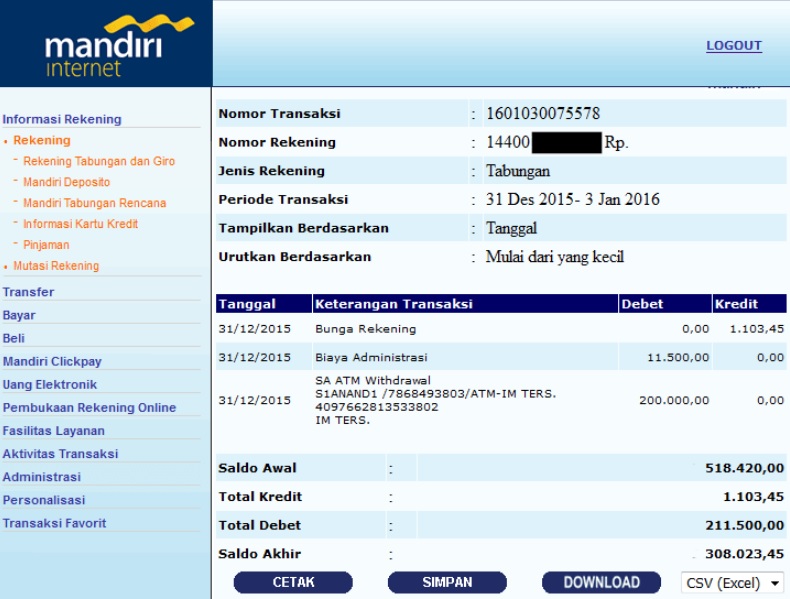The height and width of the screenshot is (599, 790).
Task: Print statement with CETAK button
Action: (x=293, y=582)
